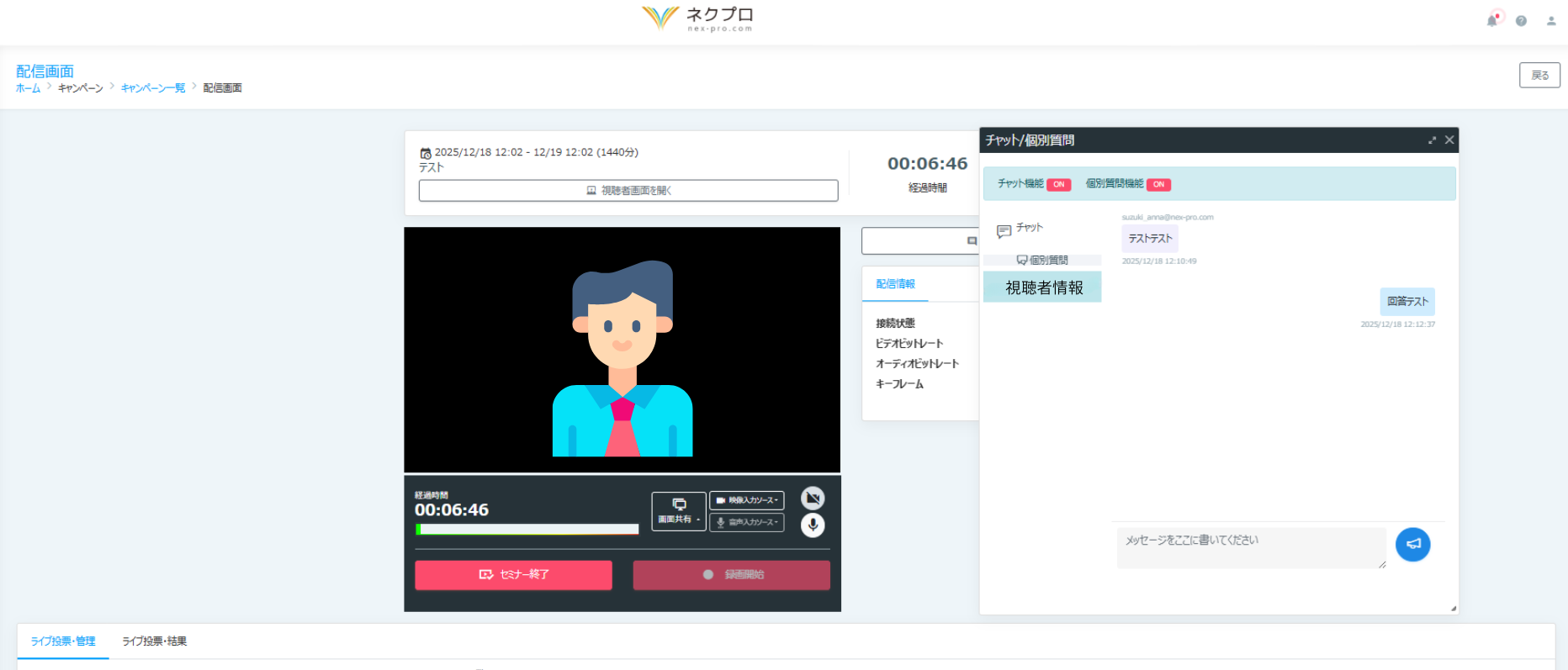Viewport: 1568px width, 670px height.
Task: Click the notification bell icon
Action: click(1492, 20)
